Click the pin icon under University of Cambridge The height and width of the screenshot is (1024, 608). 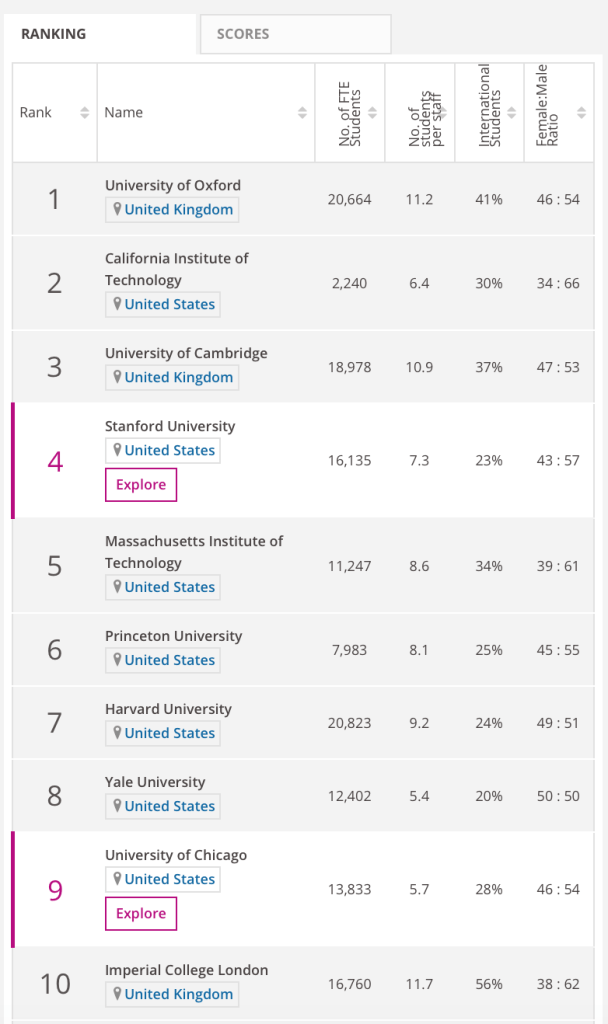click(x=117, y=378)
